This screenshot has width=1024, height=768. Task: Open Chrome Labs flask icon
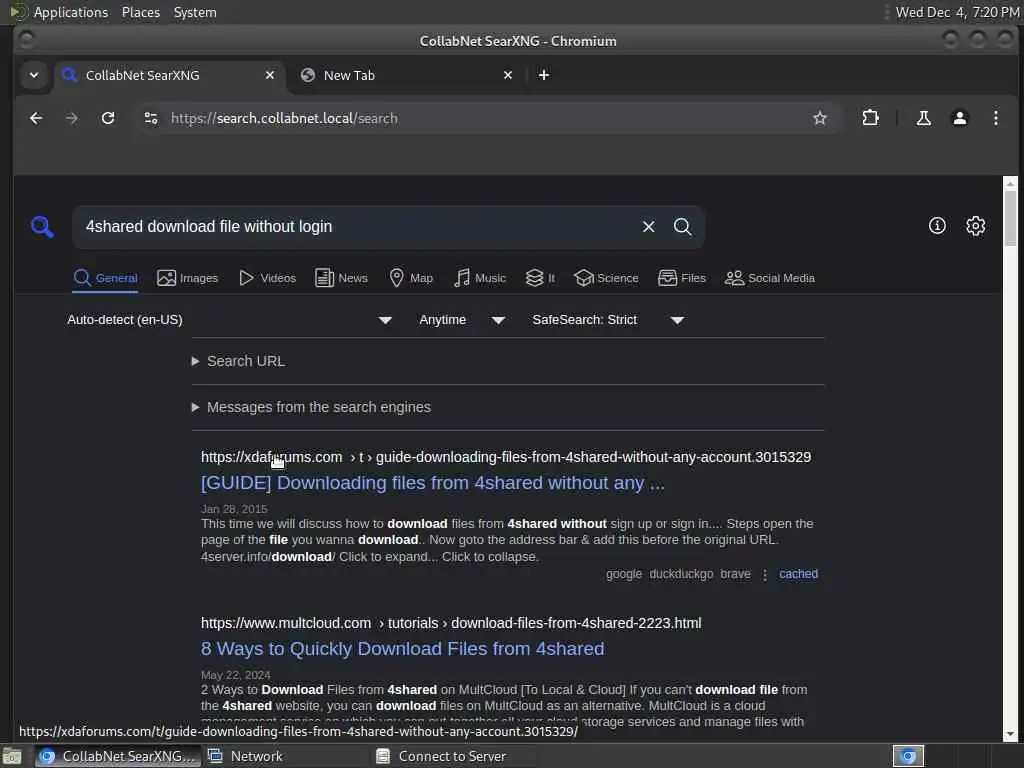[x=923, y=118]
